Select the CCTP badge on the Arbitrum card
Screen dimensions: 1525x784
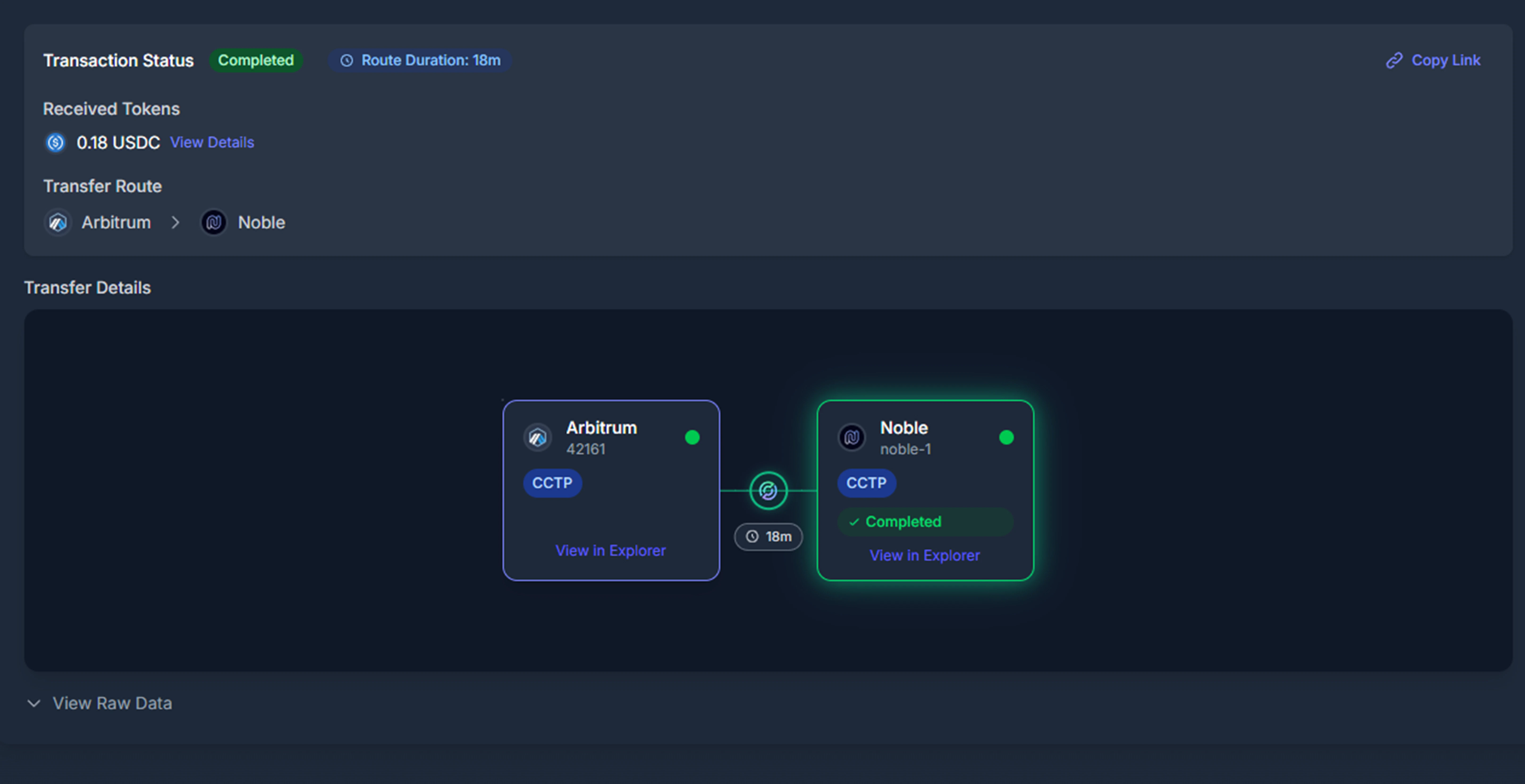click(552, 483)
